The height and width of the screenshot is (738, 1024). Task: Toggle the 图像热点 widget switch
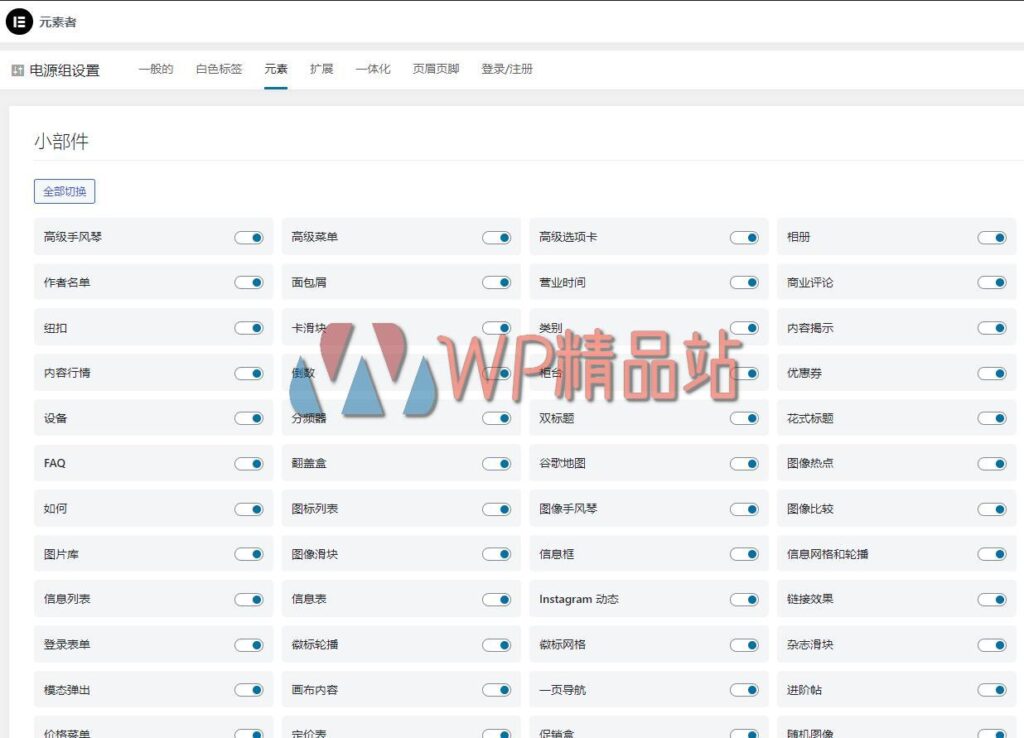pos(993,463)
